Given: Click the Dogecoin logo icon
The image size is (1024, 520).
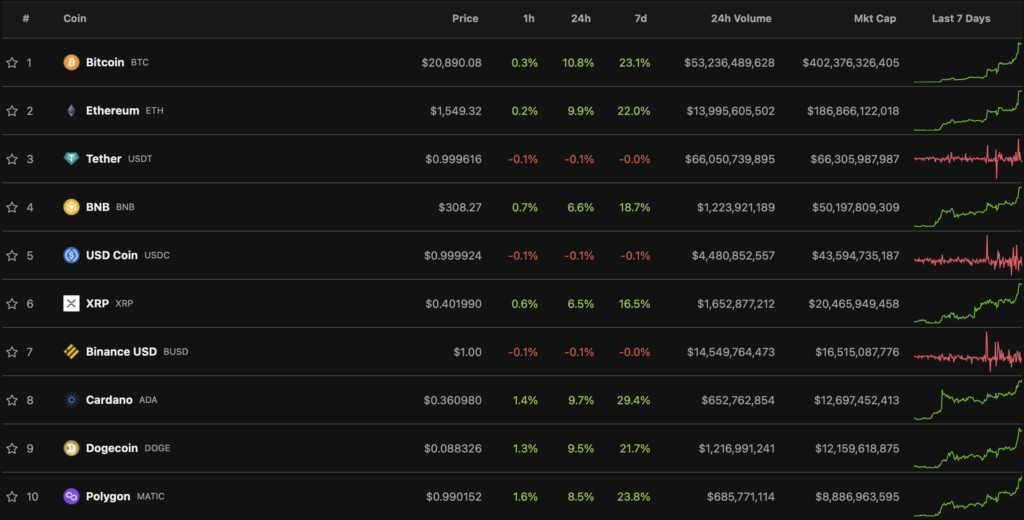Looking at the screenshot, I should (71, 448).
